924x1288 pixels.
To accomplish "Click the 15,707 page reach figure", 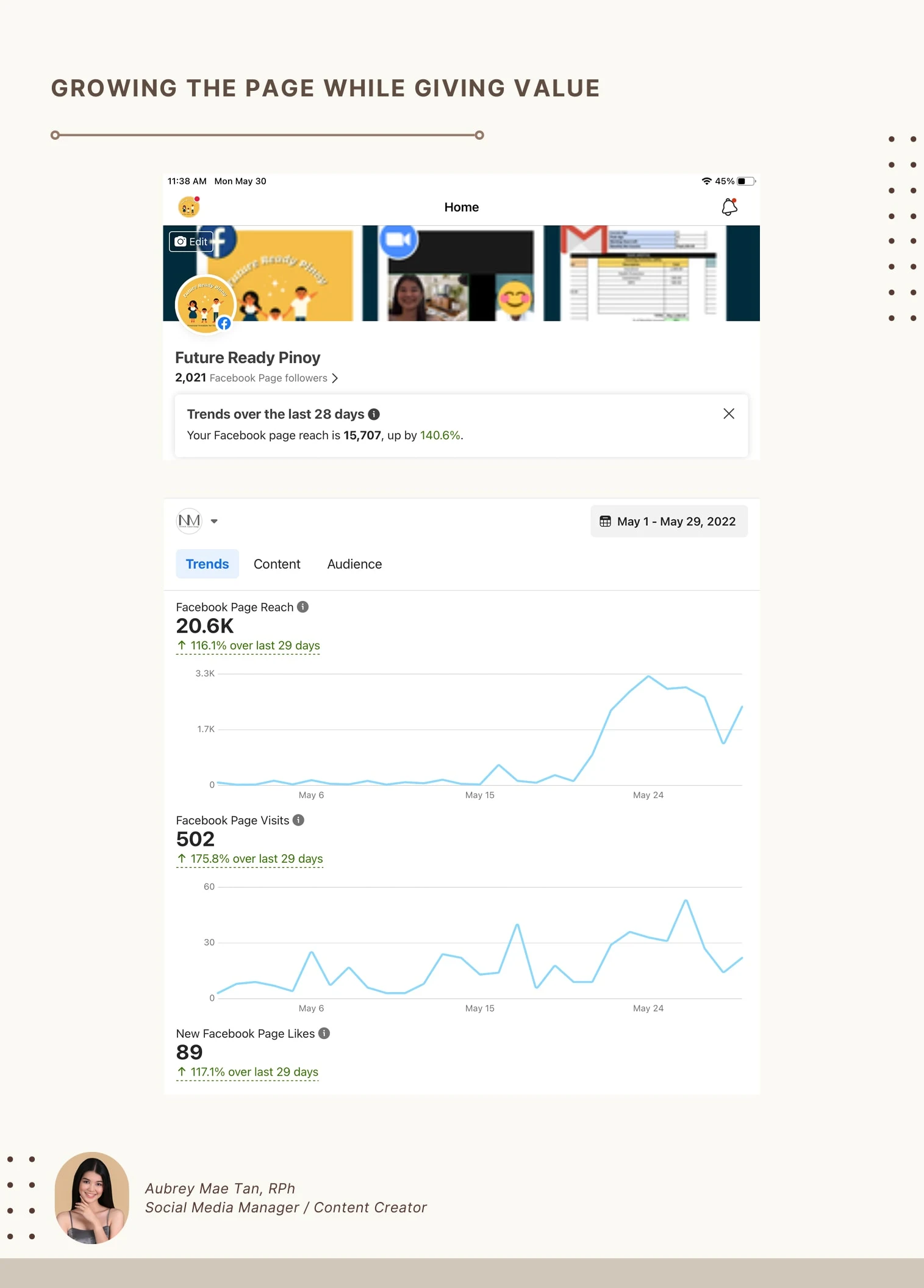I will pyautogui.click(x=362, y=436).
